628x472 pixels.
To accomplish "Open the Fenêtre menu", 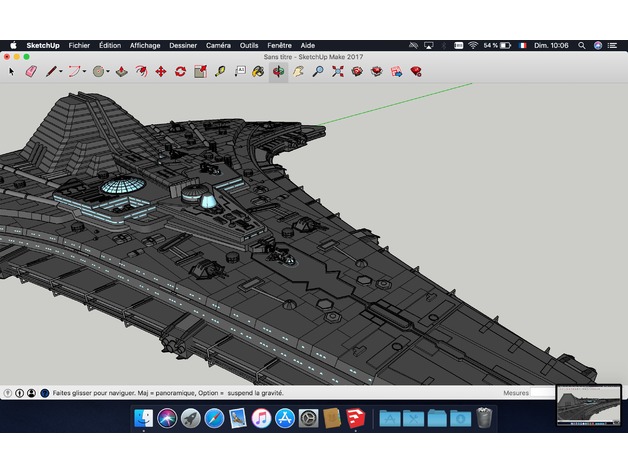I will click(x=279, y=45).
